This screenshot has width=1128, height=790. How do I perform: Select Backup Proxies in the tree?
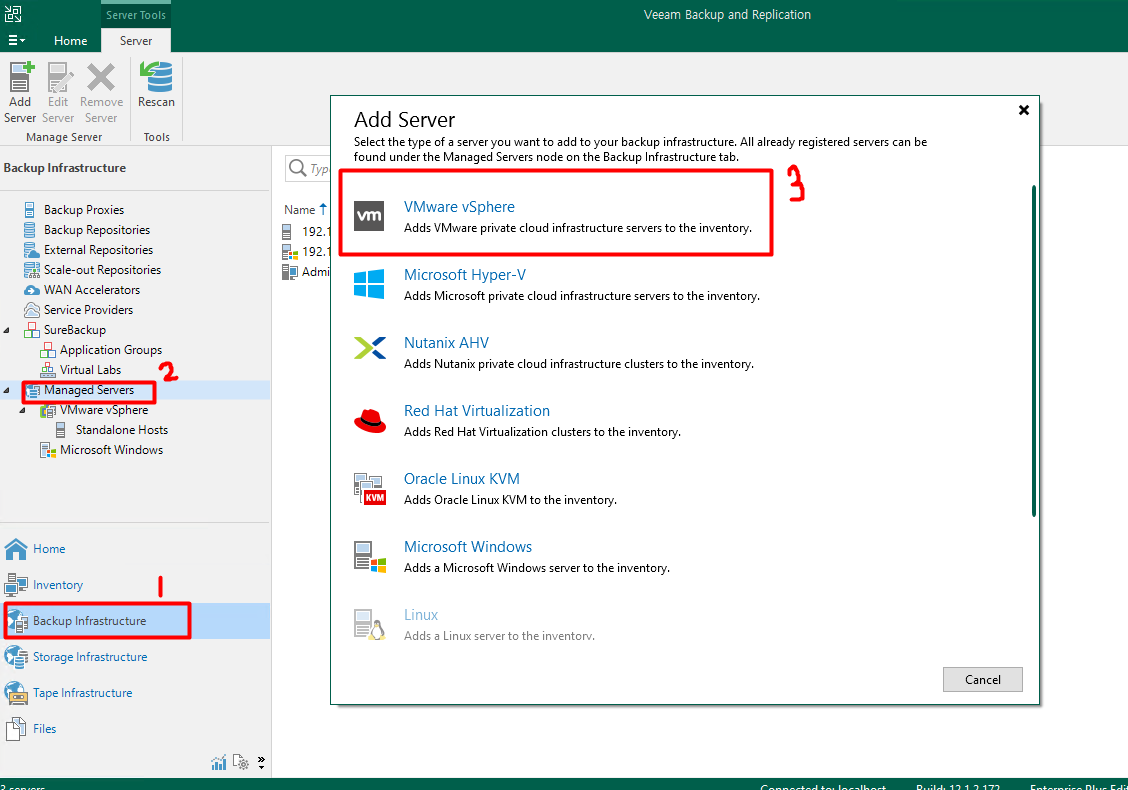tap(83, 209)
